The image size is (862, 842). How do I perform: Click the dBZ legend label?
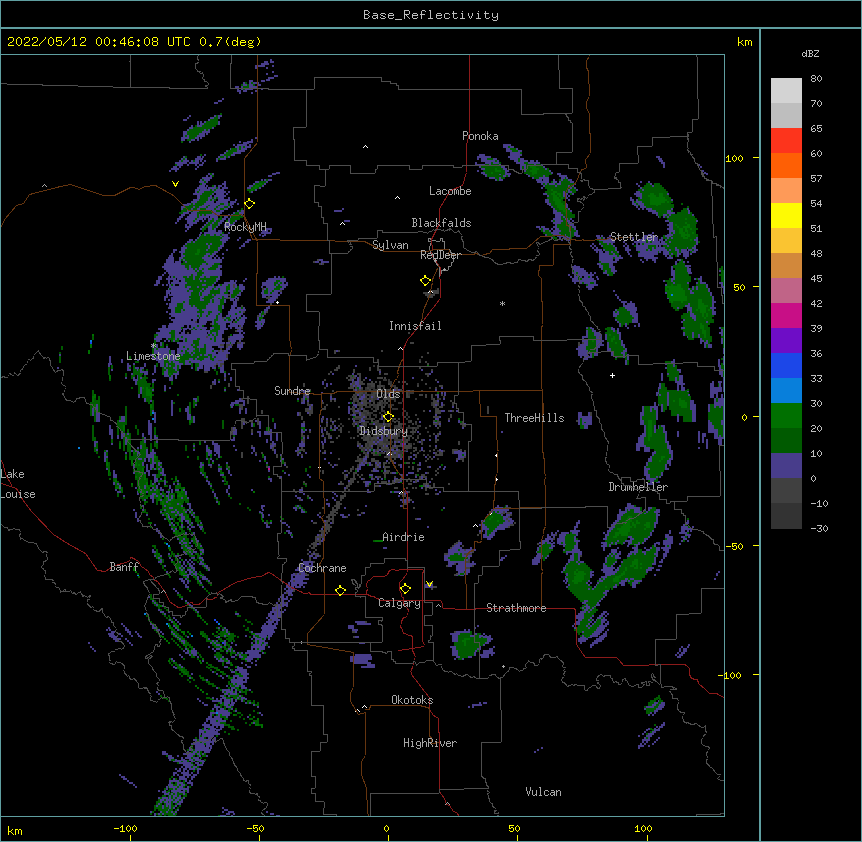[810, 54]
